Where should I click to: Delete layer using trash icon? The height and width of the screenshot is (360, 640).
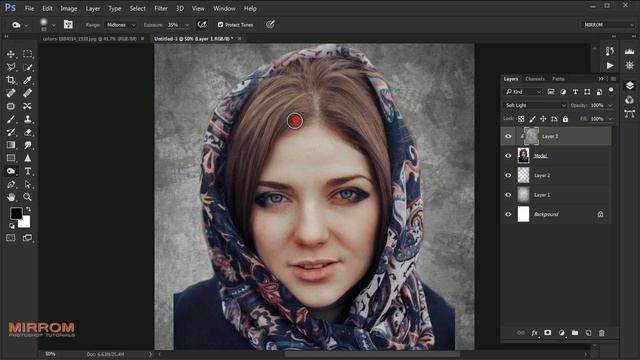pyautogui.click(x=602, y=333)
